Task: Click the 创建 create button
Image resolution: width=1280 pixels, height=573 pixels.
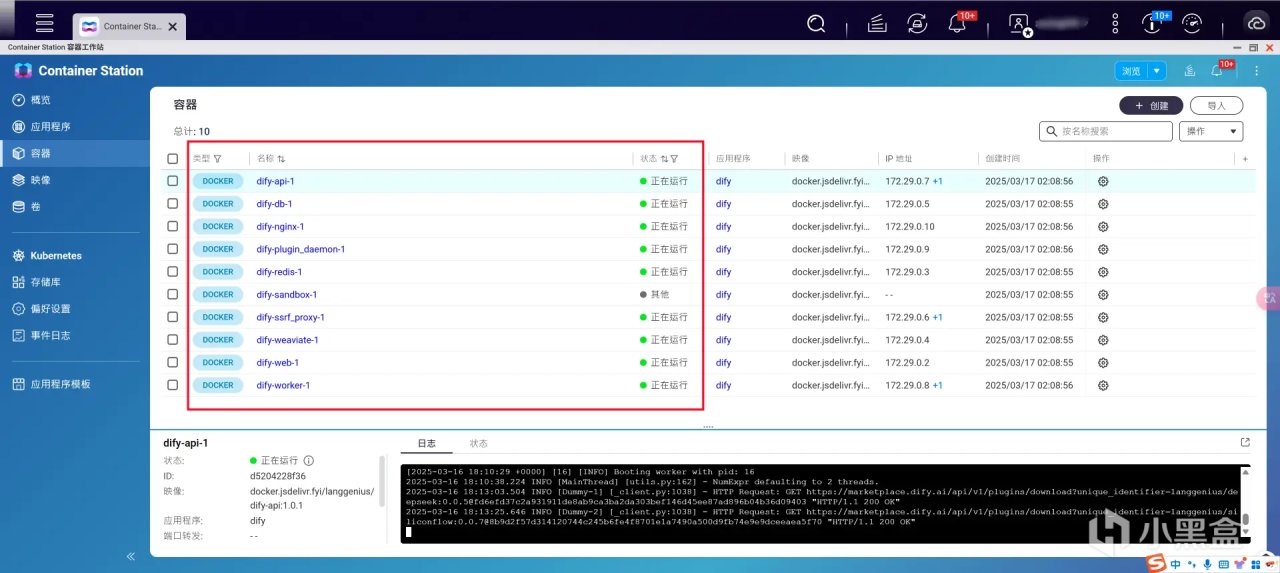Action: tap(1151, 105)
